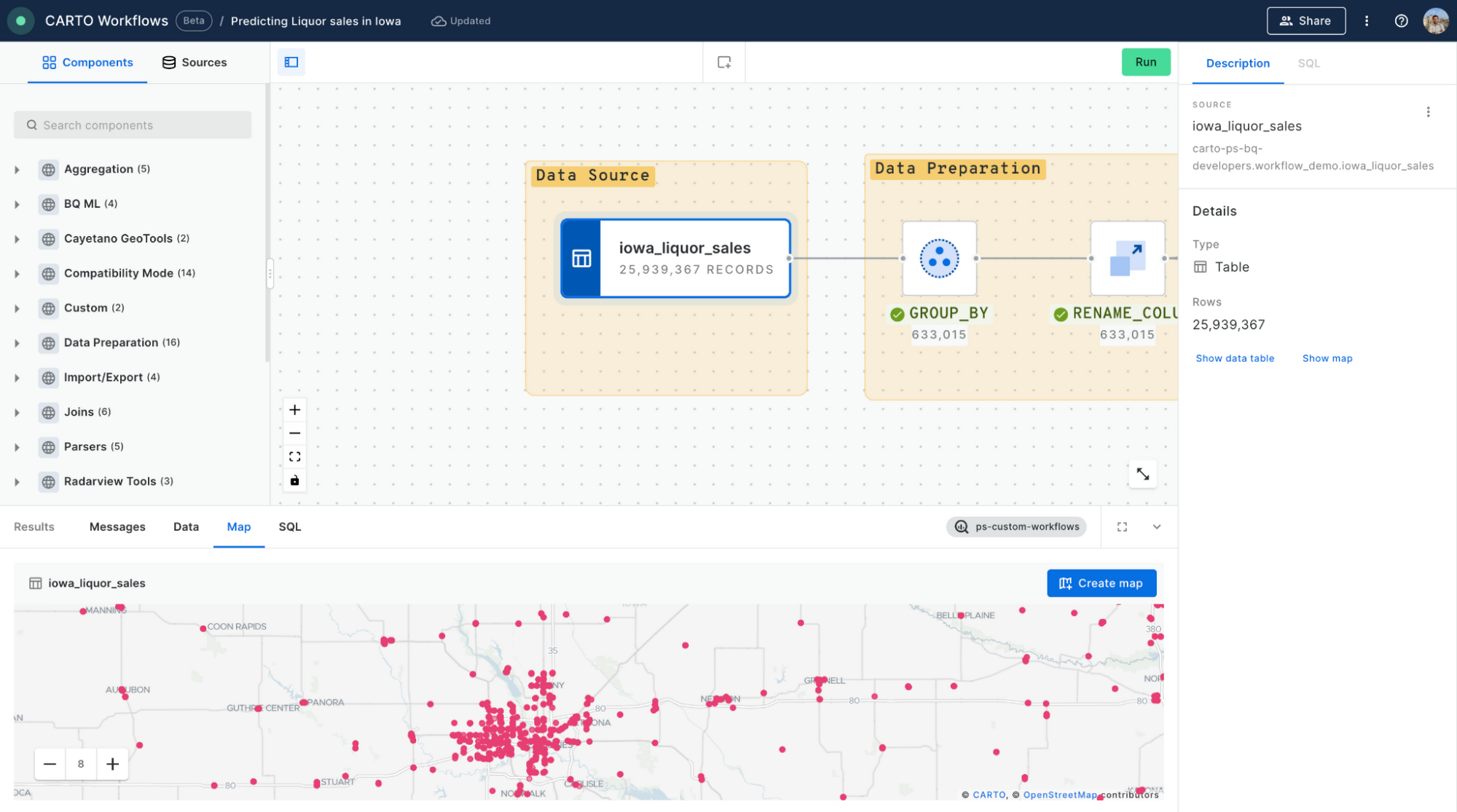The image size is (1457, 812).
Task: Click the iowa_liquor_sales table icon
Action: (582, 257)
